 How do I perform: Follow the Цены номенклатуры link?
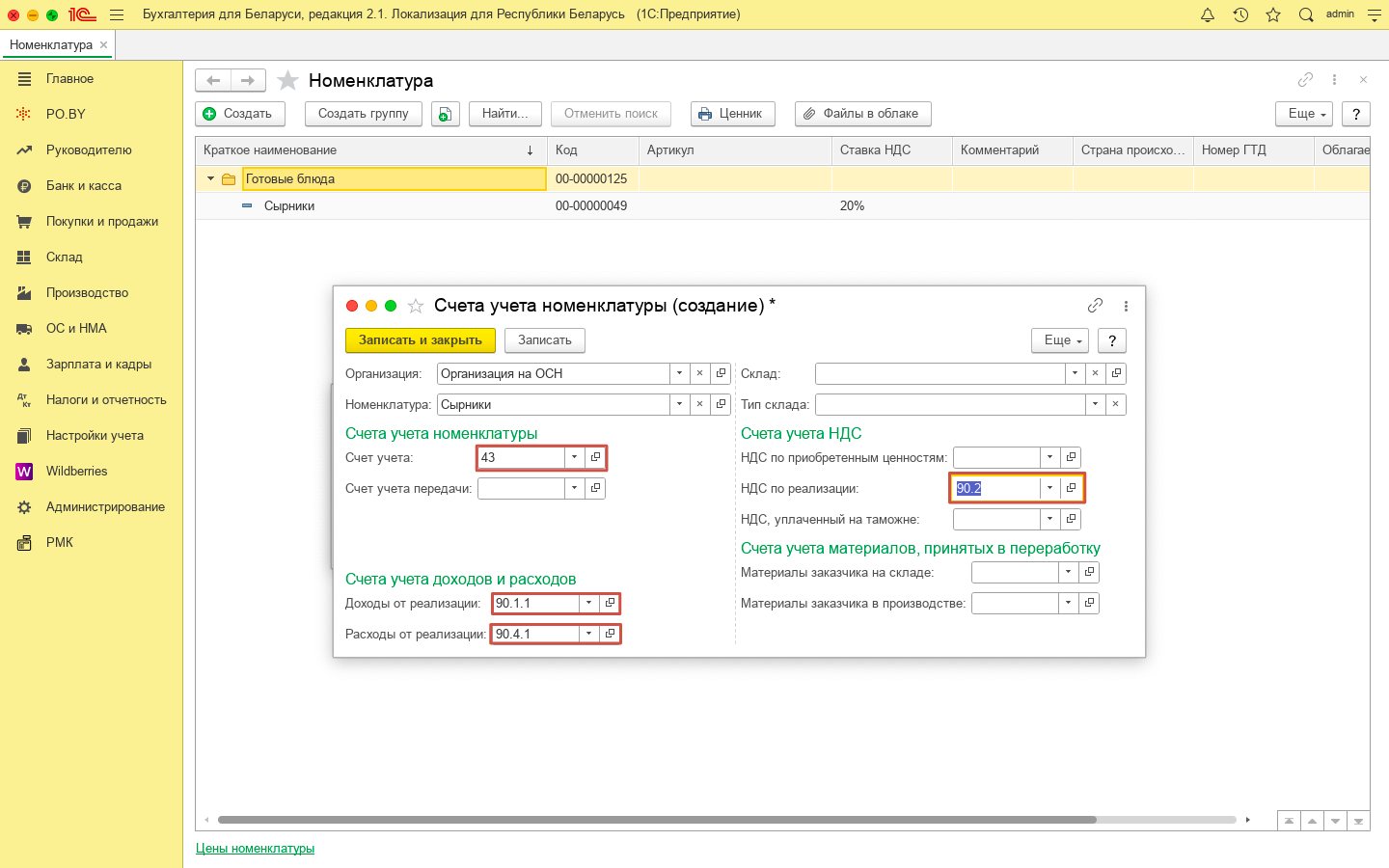coord(255,848)
